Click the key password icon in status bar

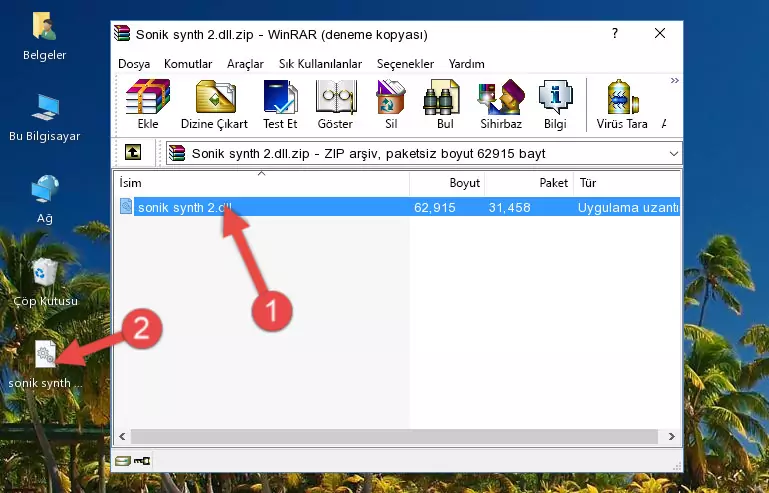pos(142,460)
